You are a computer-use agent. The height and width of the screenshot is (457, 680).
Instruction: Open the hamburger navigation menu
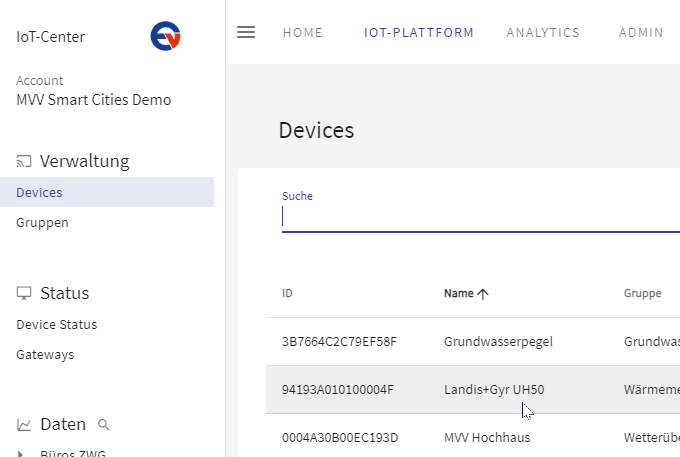tap(246, 32)
